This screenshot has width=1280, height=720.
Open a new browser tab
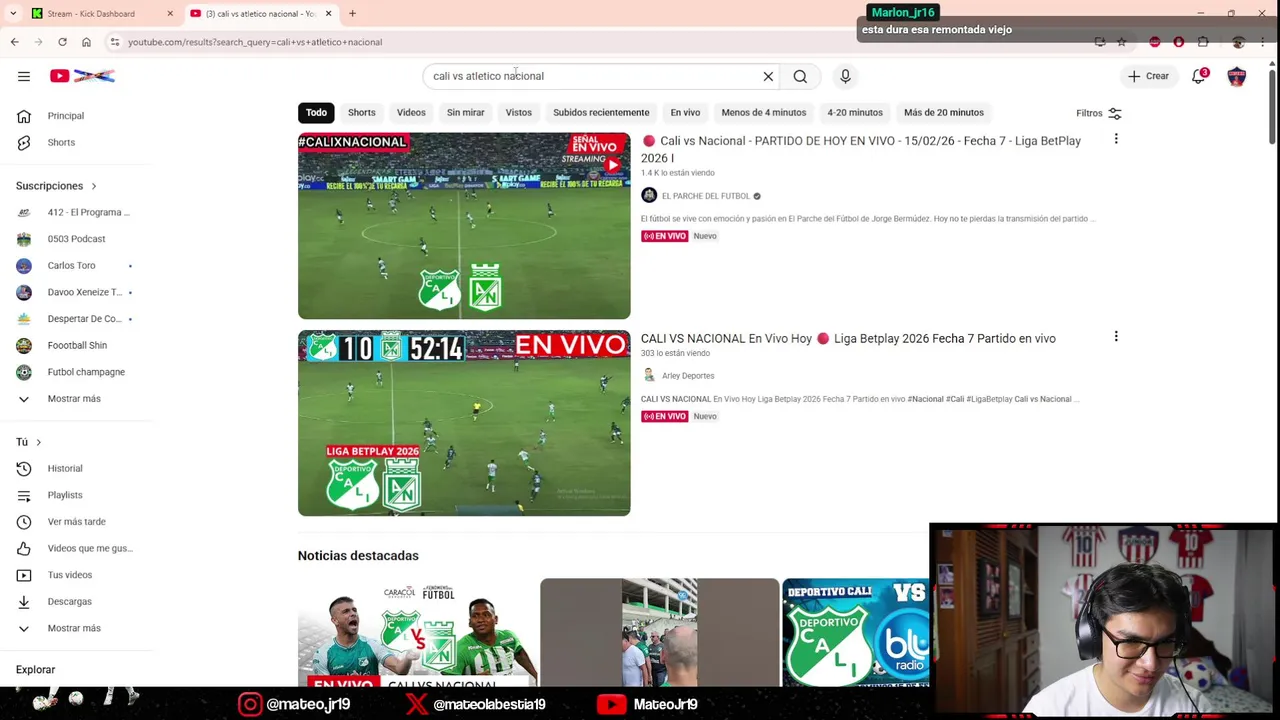click(352, 14)
